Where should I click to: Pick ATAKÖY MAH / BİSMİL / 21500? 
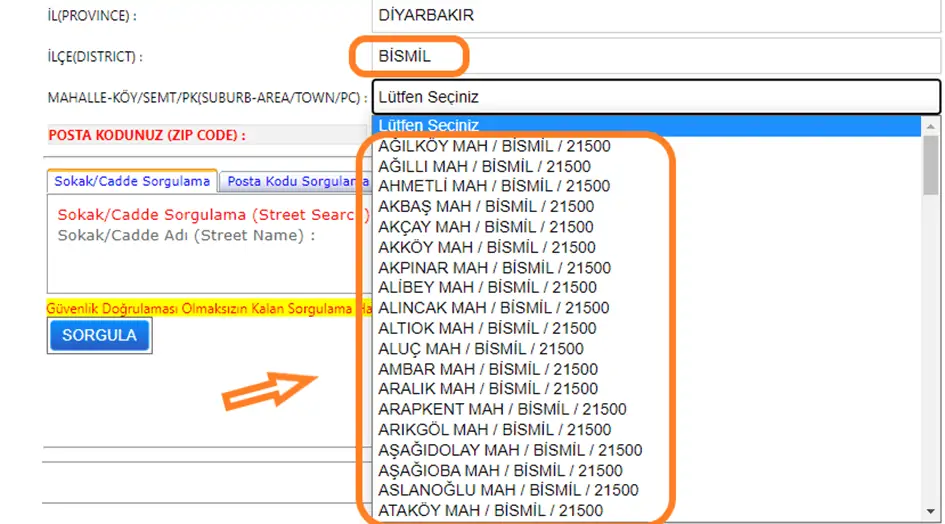pos(490,511)
